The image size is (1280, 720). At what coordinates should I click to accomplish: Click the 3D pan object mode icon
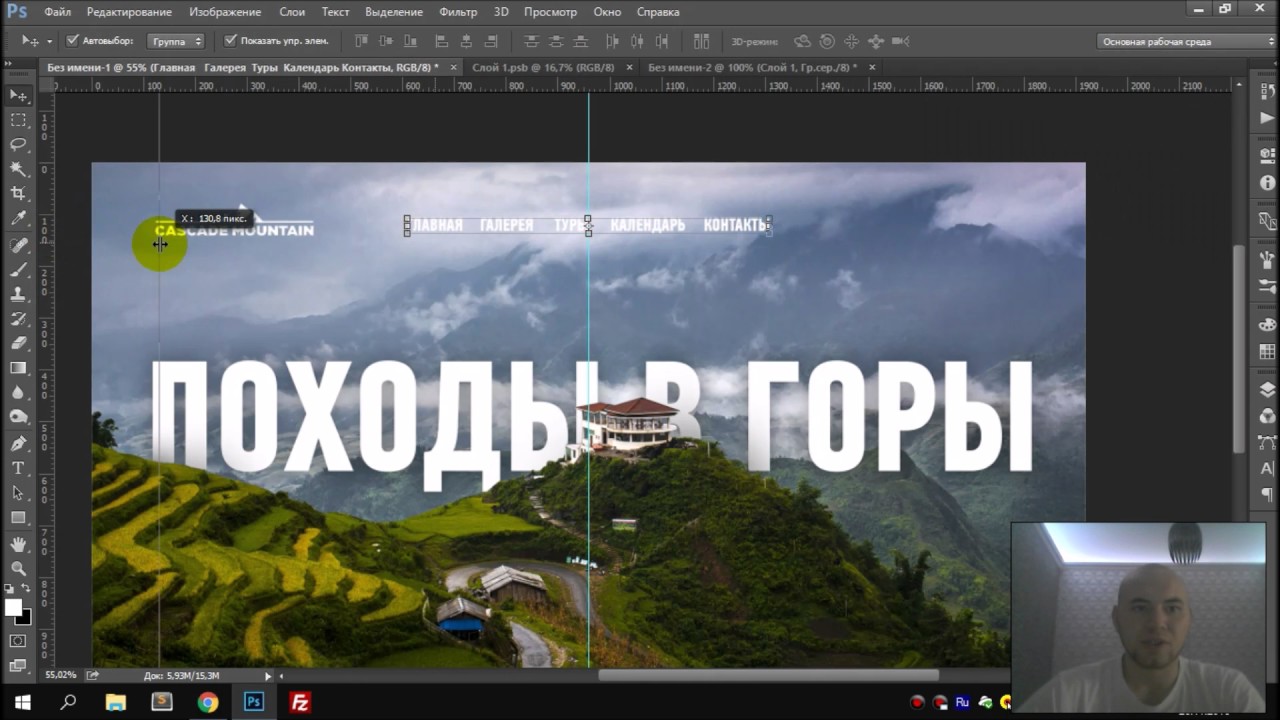point(852,41)
